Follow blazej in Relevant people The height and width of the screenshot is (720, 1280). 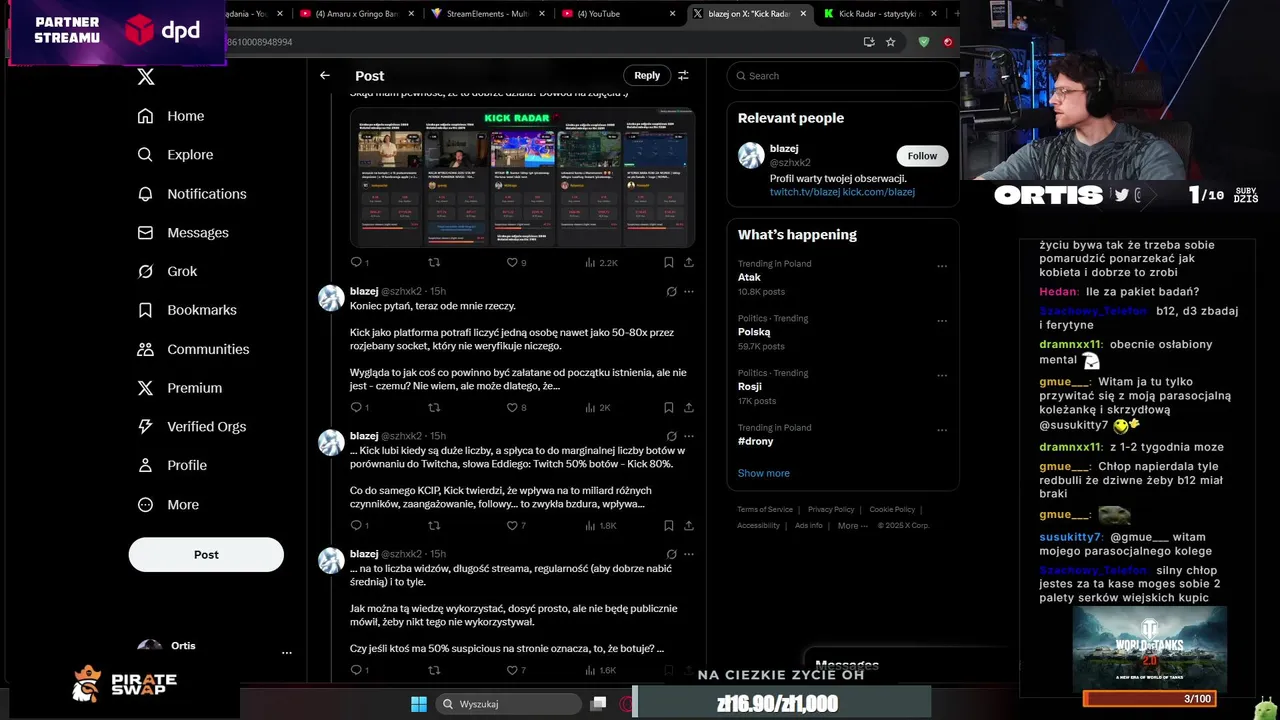click(922, 156)
